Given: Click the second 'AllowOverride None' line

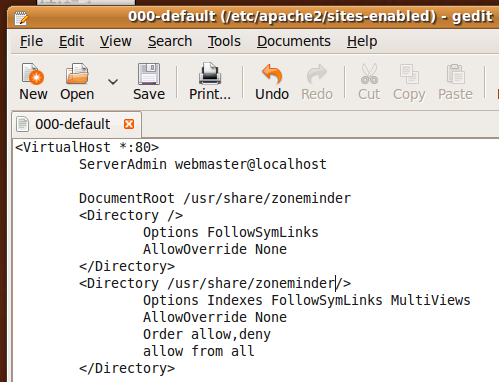Looking at the screenshot, I should pyautogui.click(x=215, y=317).
